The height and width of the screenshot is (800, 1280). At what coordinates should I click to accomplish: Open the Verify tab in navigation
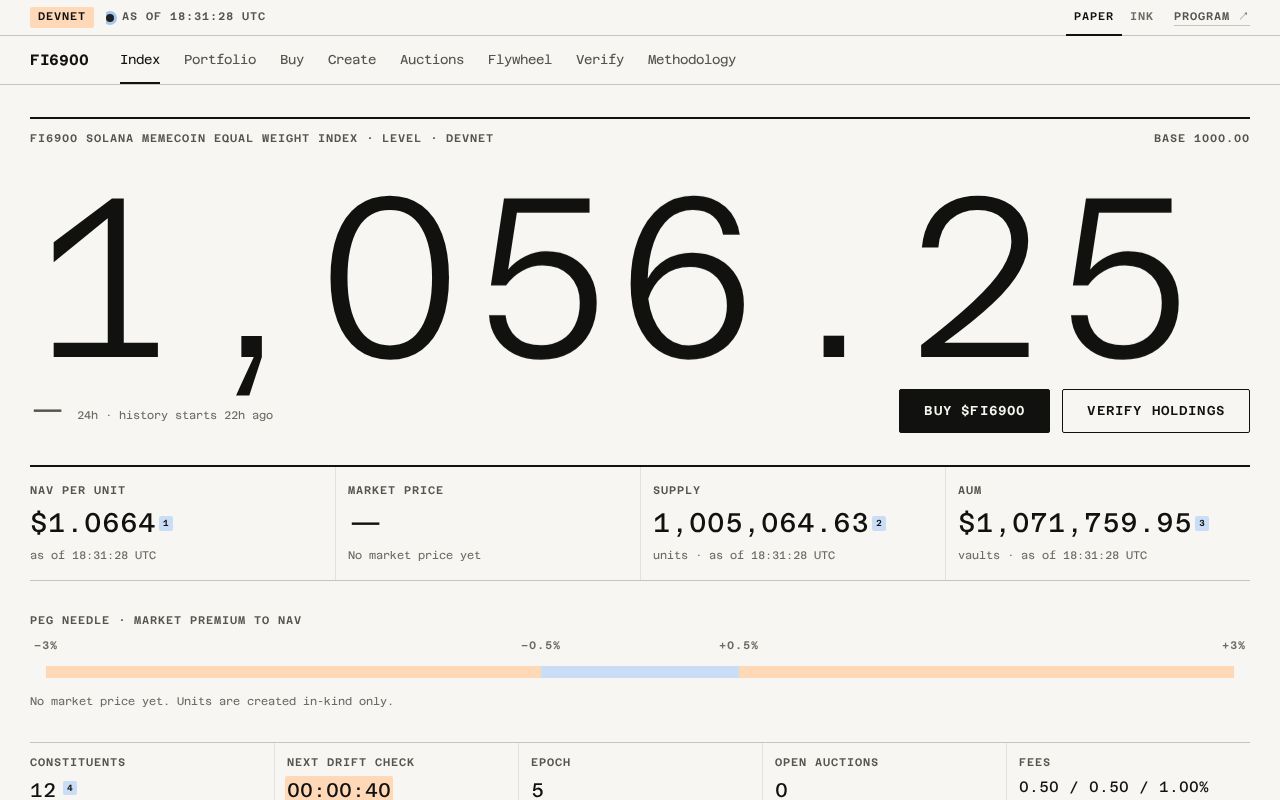pyautogui.click(x=600, y=60)
